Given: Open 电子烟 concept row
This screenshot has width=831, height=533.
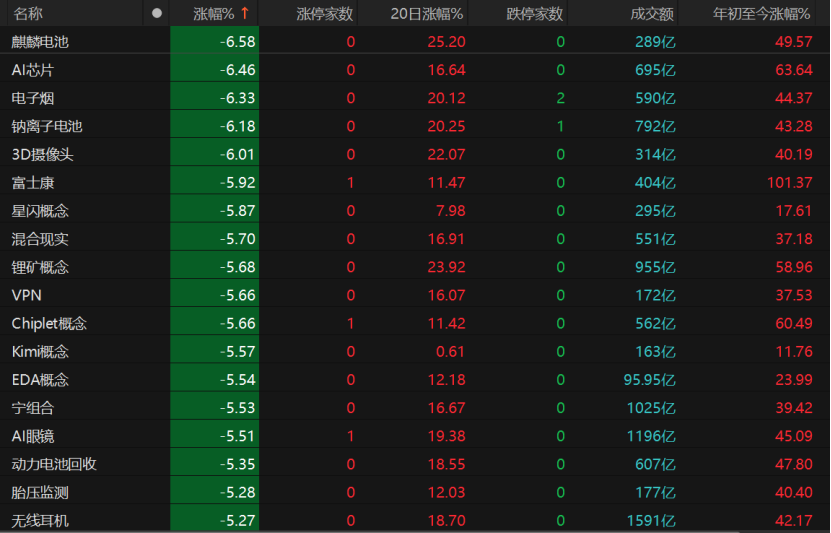Looking at the screenshot, I should (x=34, y=98).
